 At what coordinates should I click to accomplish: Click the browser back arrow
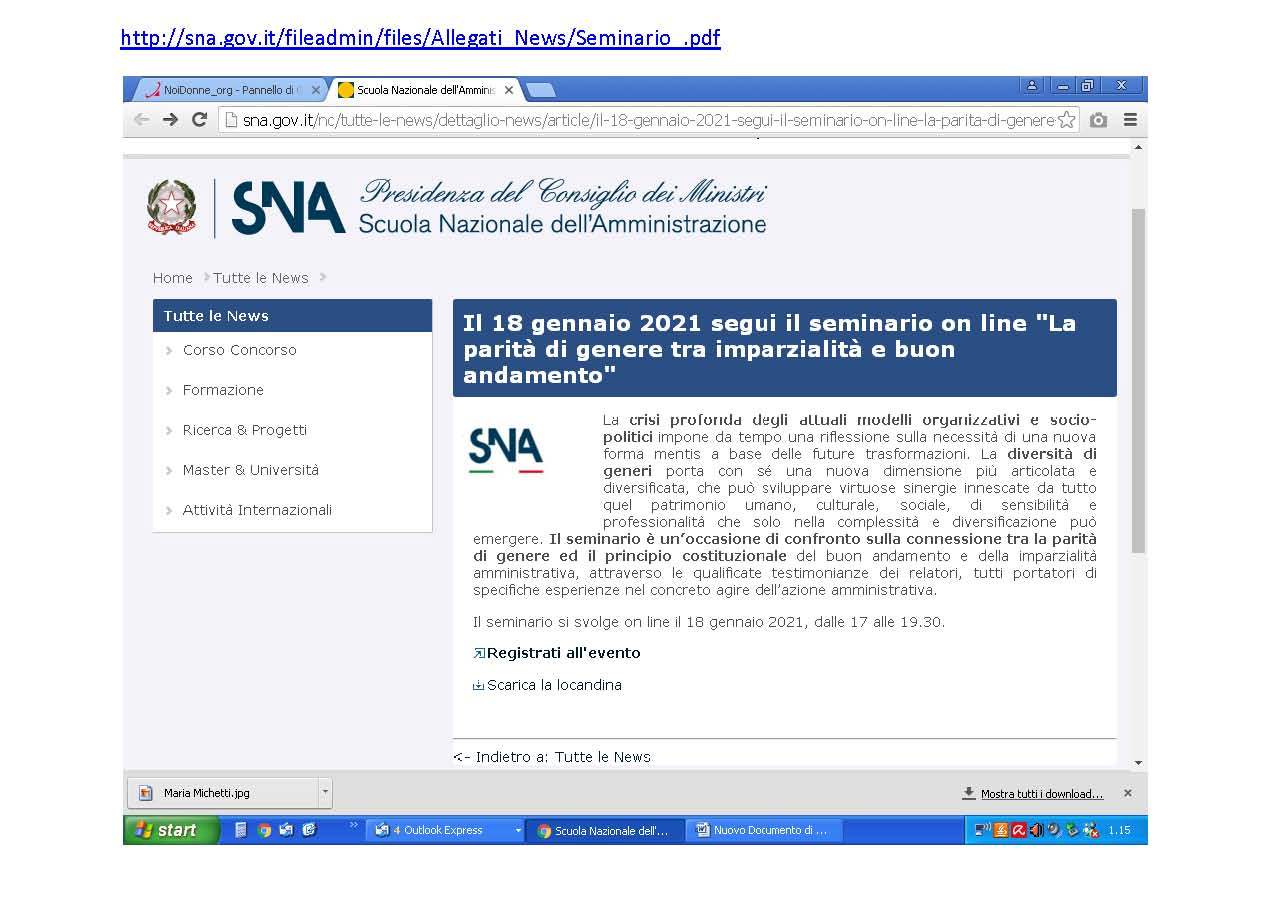point(141,120)
